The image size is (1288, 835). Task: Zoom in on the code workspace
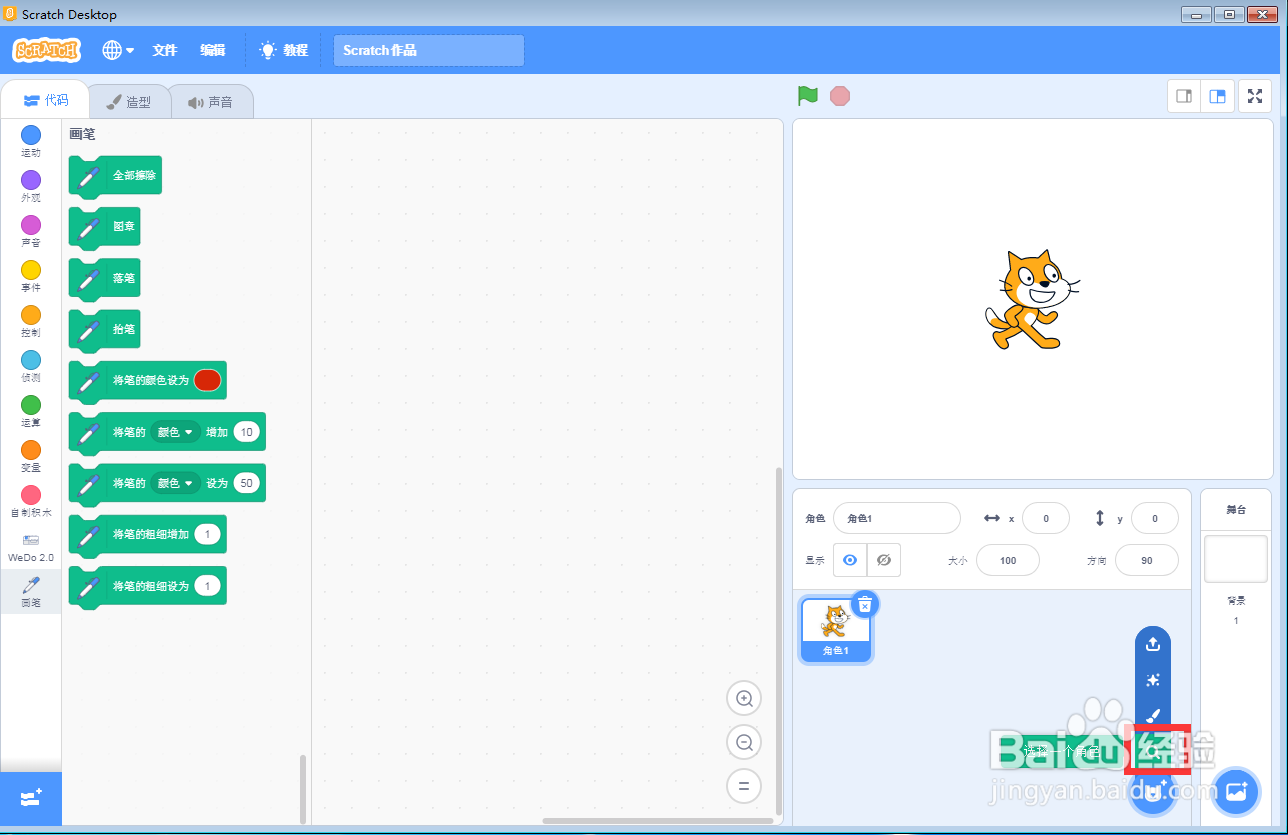point(744,698)
